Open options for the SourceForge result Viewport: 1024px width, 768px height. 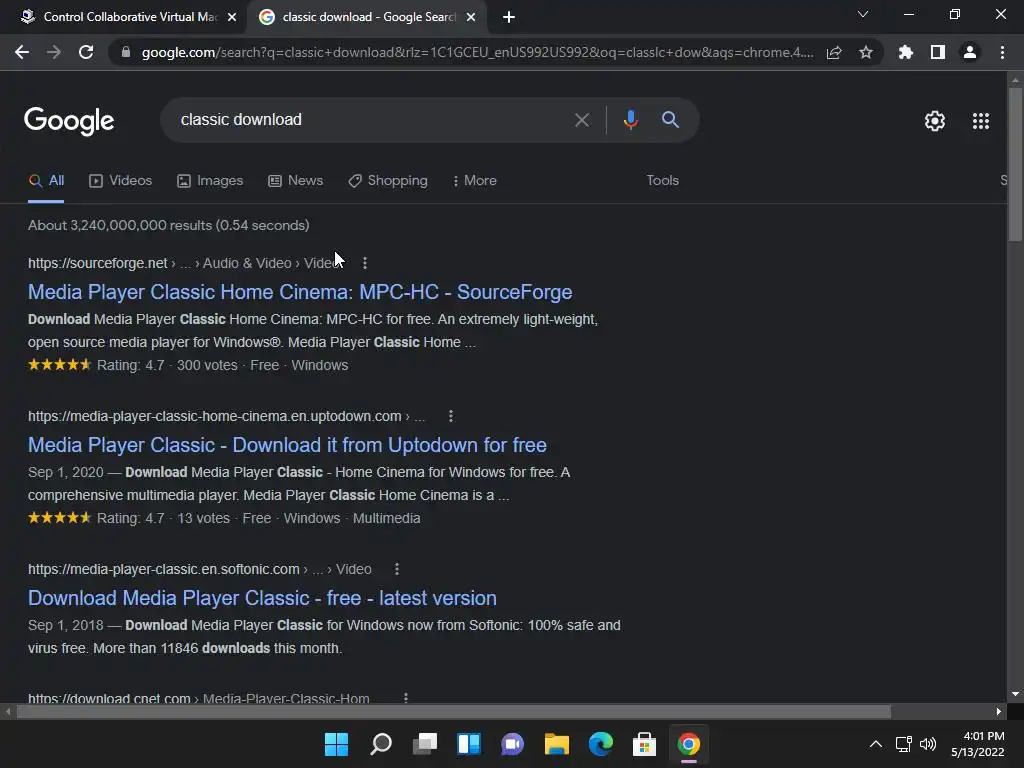click(x=365, y=263)
